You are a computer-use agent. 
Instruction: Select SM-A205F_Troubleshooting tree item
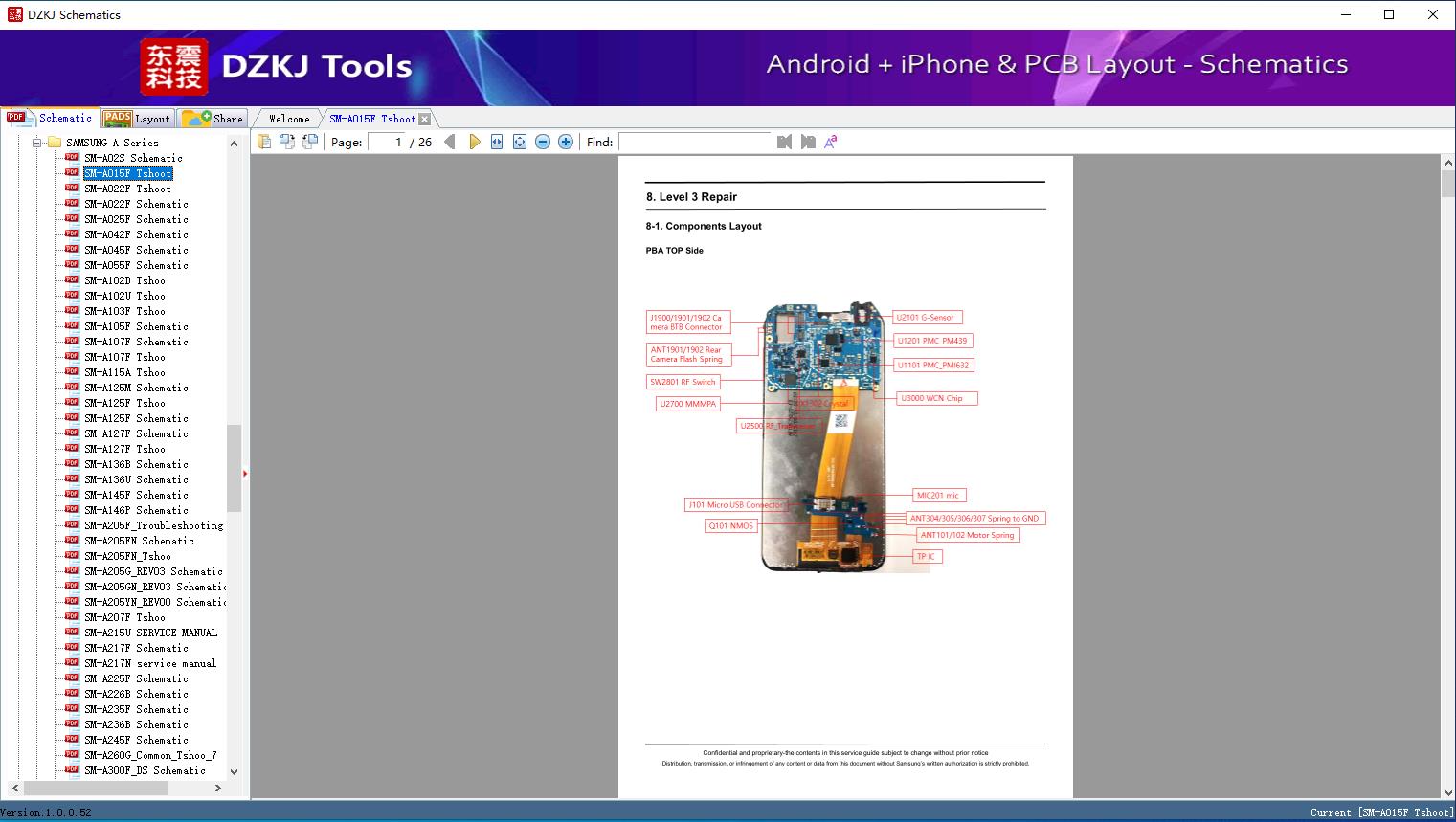(153, 525)
